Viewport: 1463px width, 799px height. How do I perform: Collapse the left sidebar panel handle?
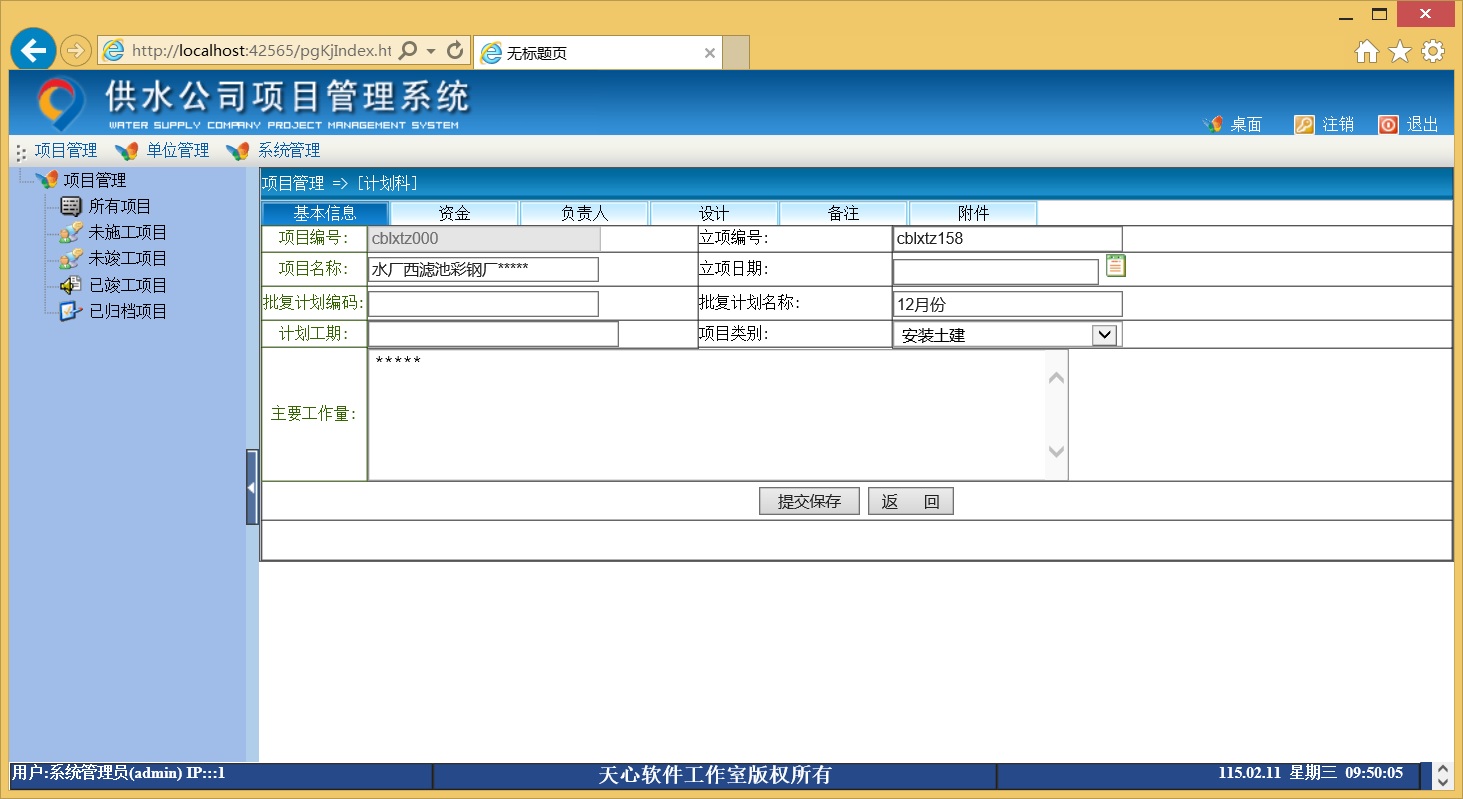click(252, 487)
